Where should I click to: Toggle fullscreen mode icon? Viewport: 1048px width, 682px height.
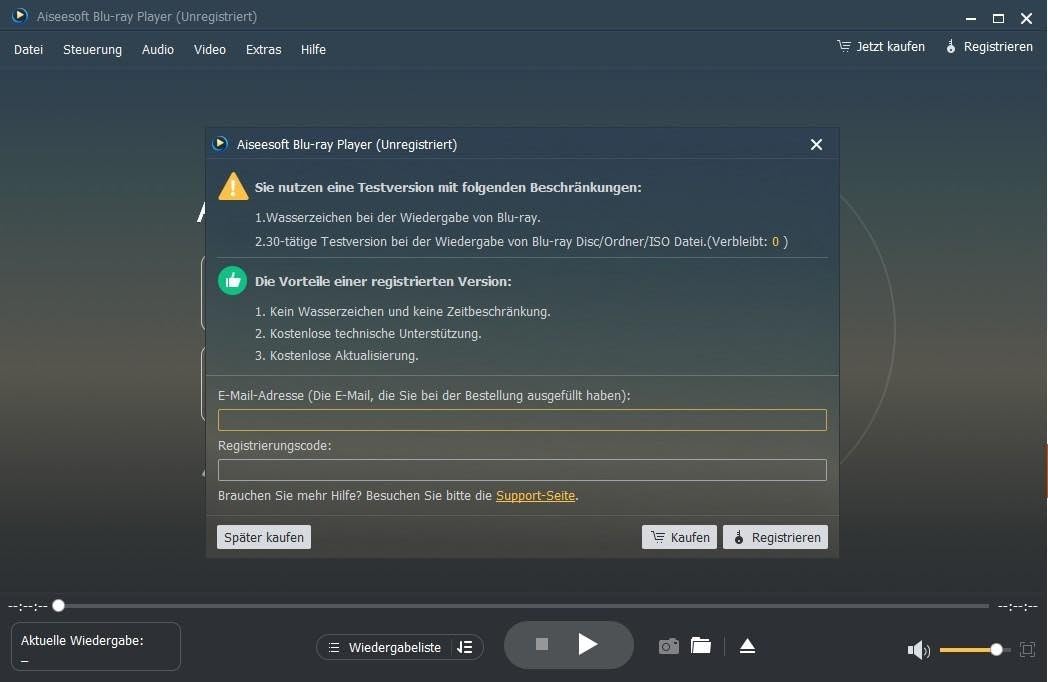click(x=1027, y=649)
